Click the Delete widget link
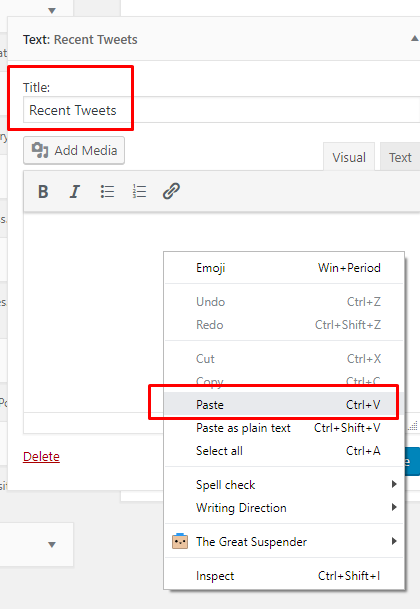 pyautogui.click(x=41, y=456)
